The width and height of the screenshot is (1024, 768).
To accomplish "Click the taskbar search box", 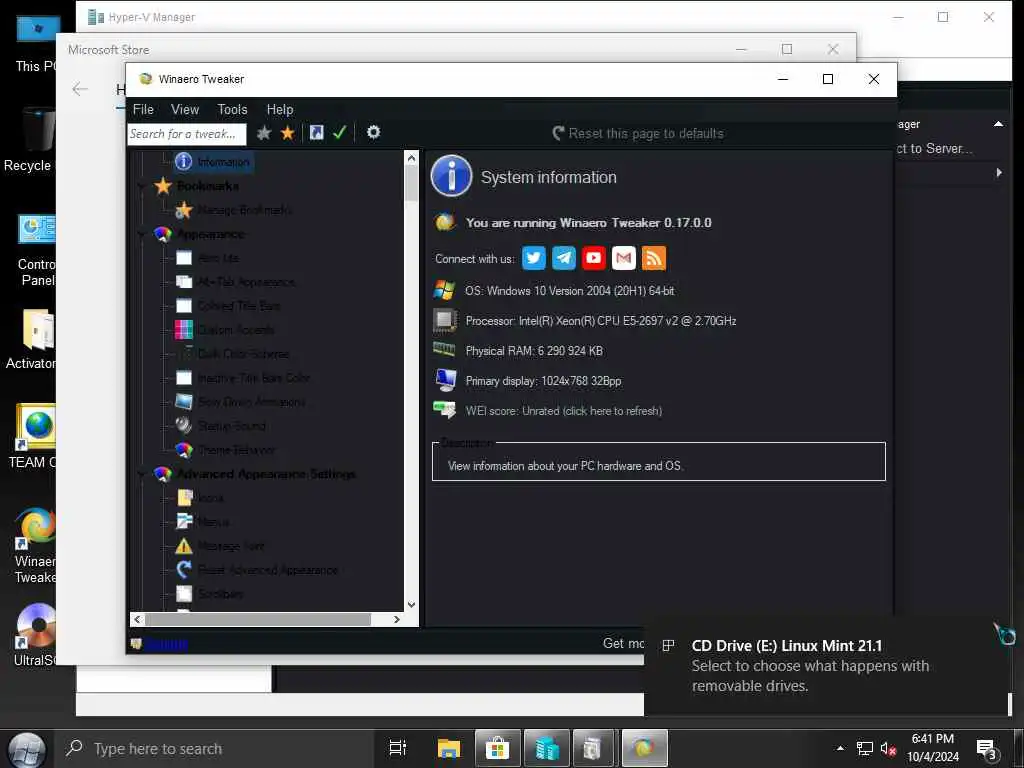I will click(x=216, y=748).
